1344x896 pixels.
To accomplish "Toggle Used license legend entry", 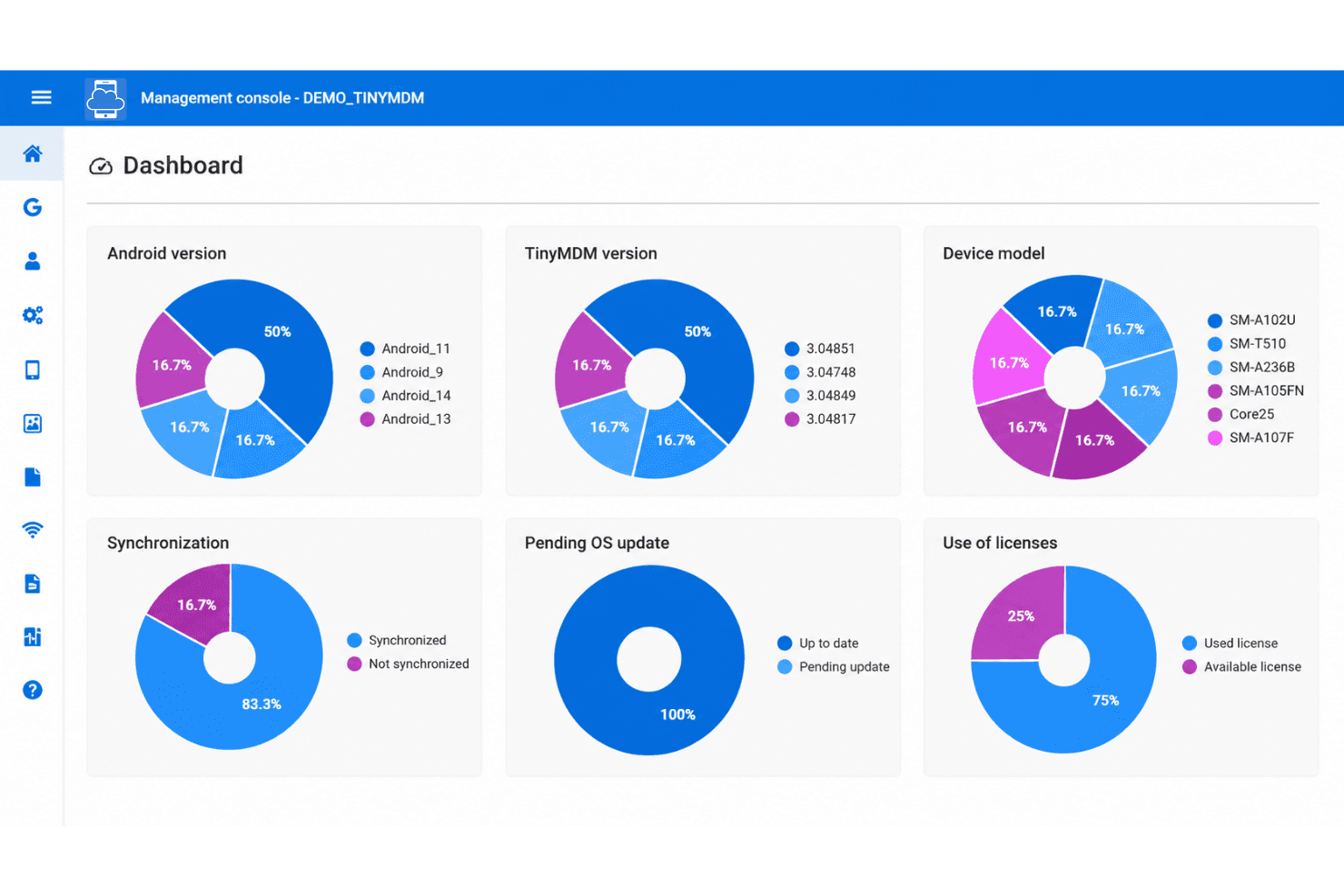I will (x=1230, y=644).
